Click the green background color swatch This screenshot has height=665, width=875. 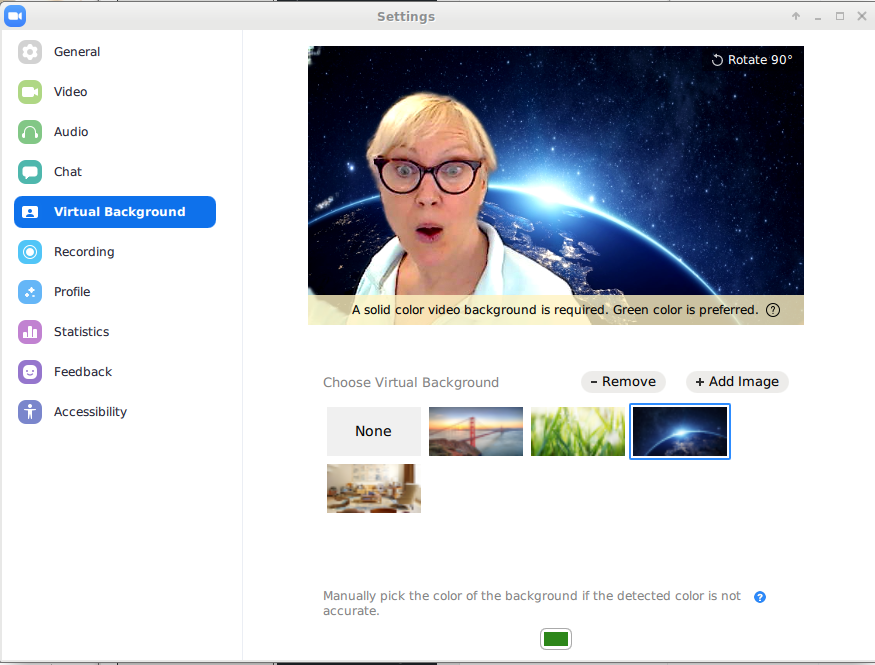click(556, 639)
